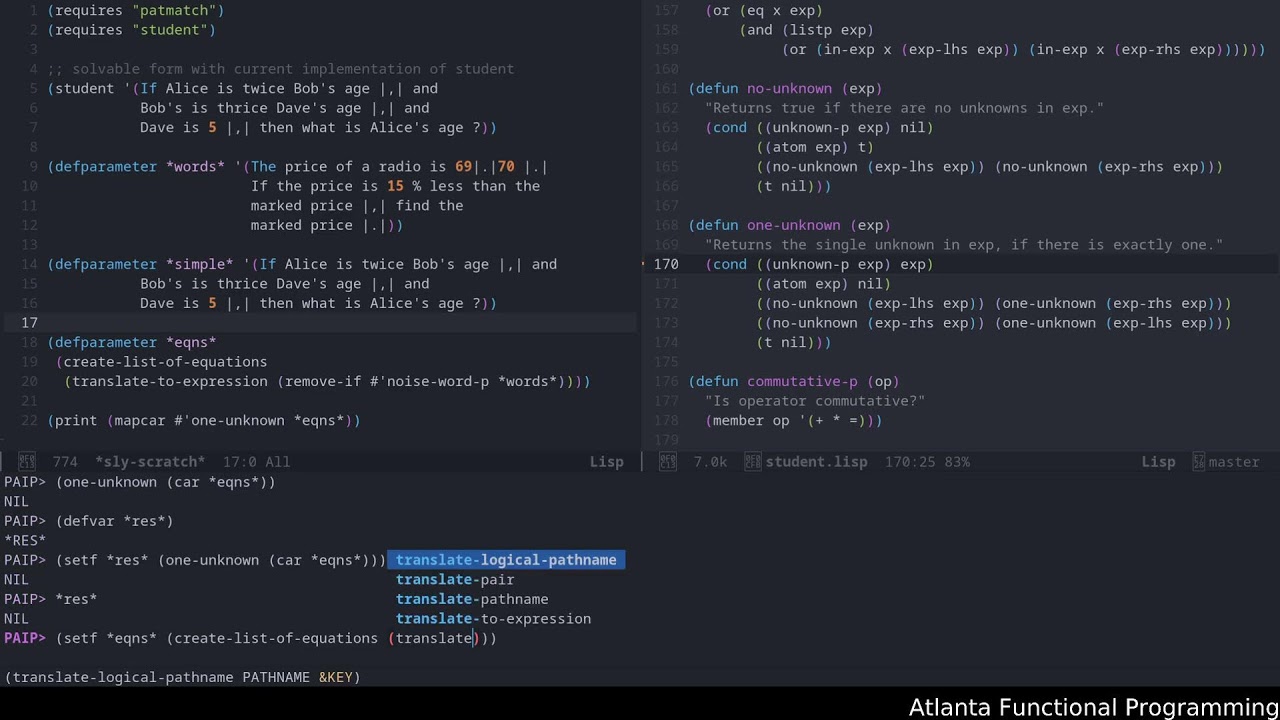1280x720 pixels.
Task: Click *simple* in the defparameter form
Action: 200,264
